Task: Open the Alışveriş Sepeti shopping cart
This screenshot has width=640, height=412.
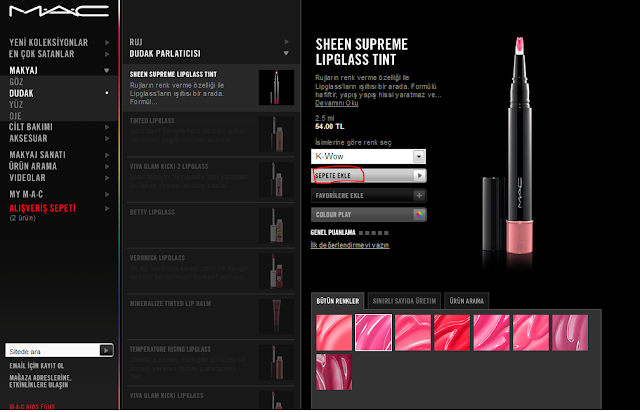Action: (x=42, y=208)
